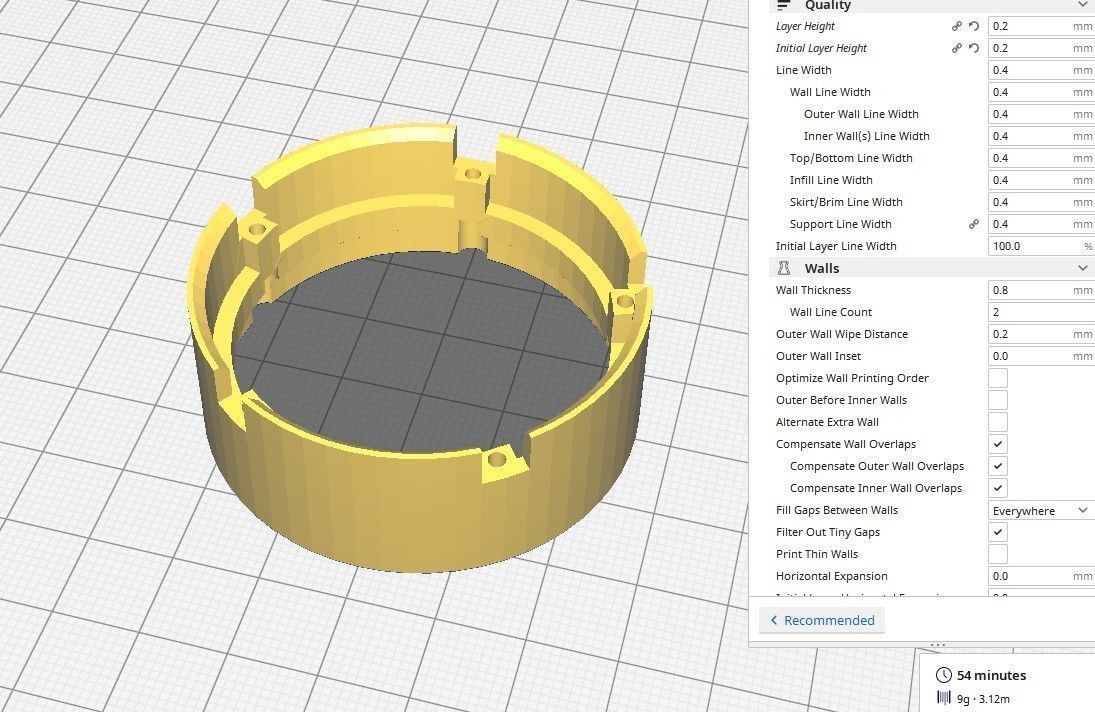Click the link icon next to Initial Layer Height

pos(957,48)
